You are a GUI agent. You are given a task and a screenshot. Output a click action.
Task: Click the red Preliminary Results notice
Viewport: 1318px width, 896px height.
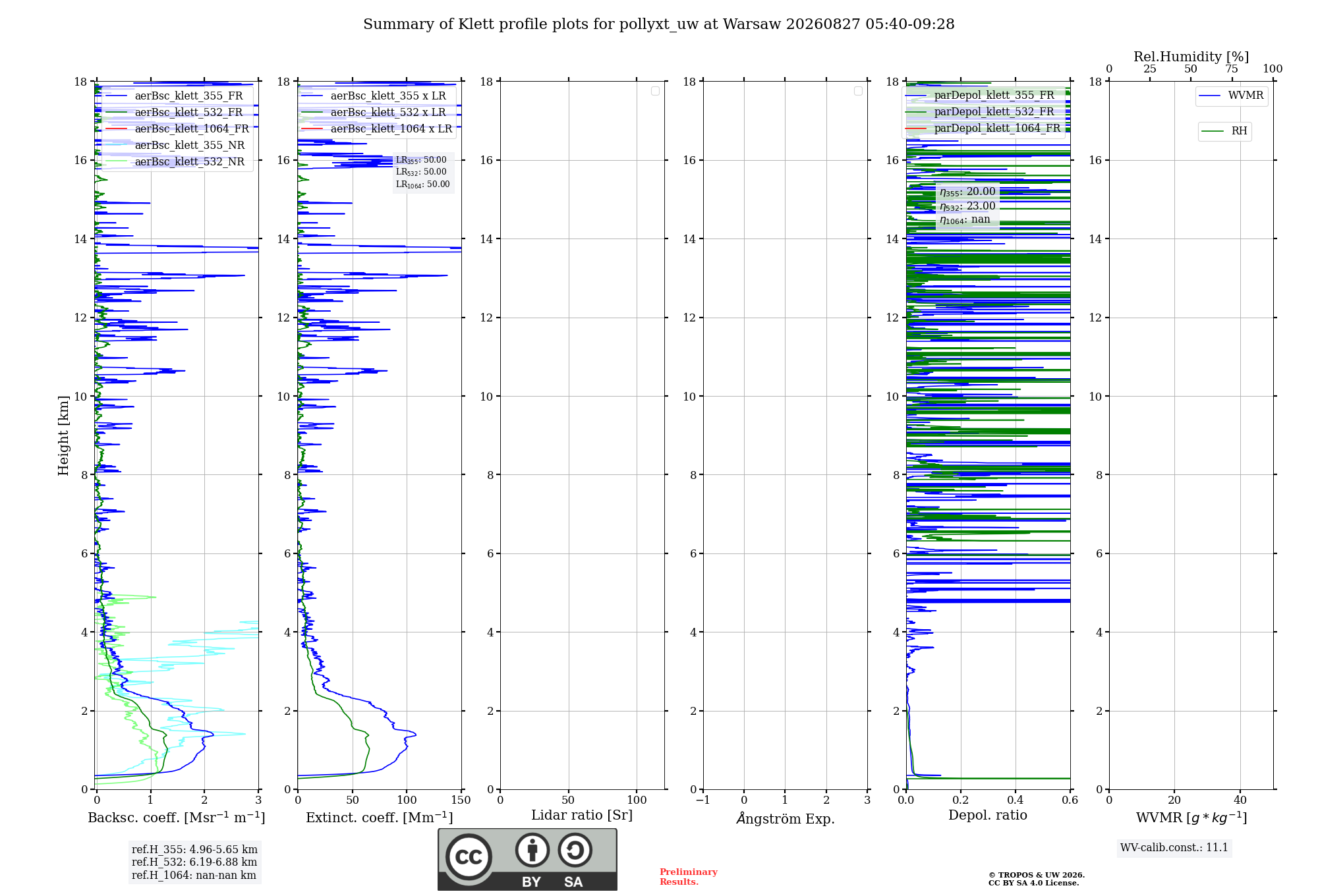tap(689, 877)
